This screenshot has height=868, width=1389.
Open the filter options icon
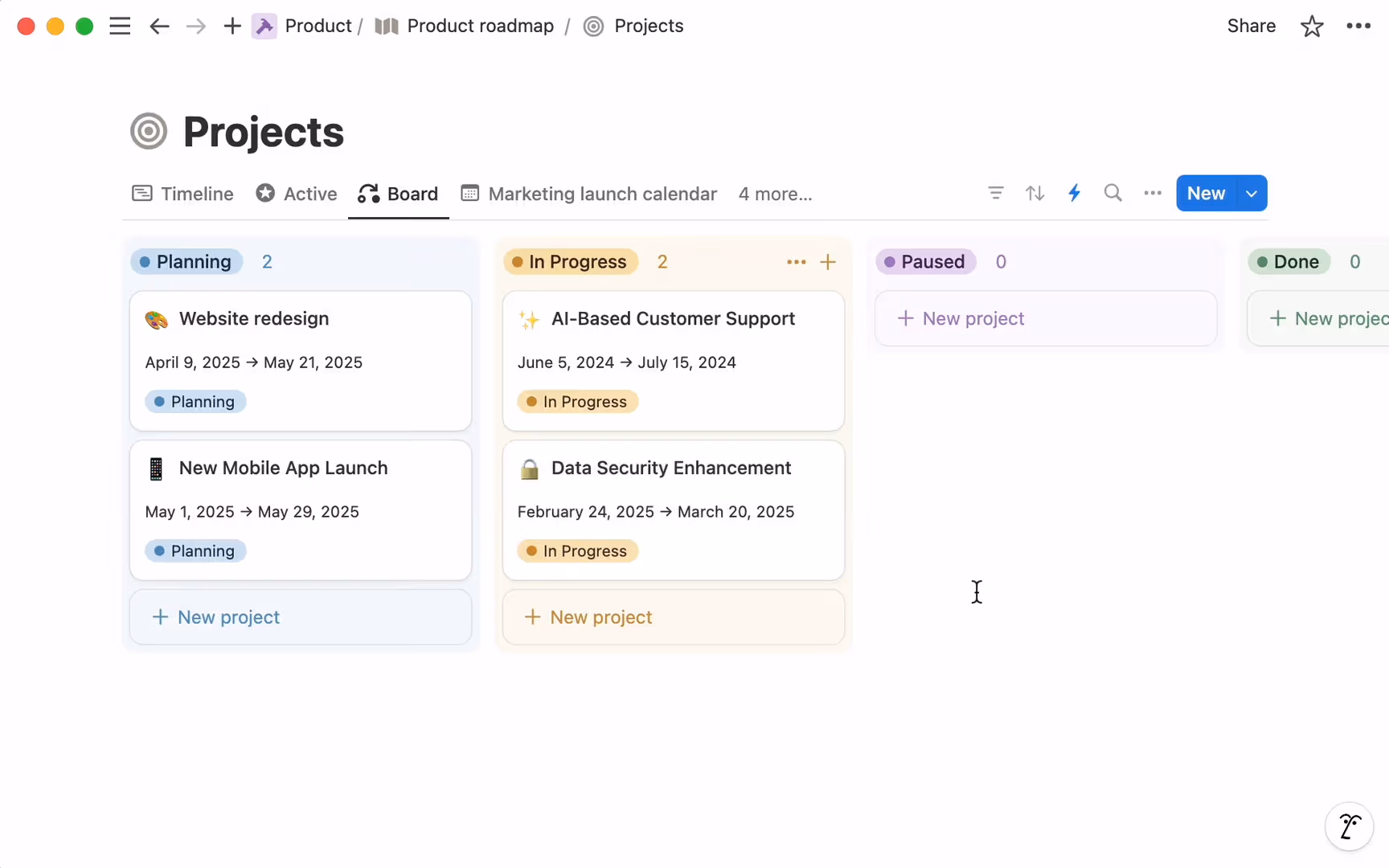(995, 193)
